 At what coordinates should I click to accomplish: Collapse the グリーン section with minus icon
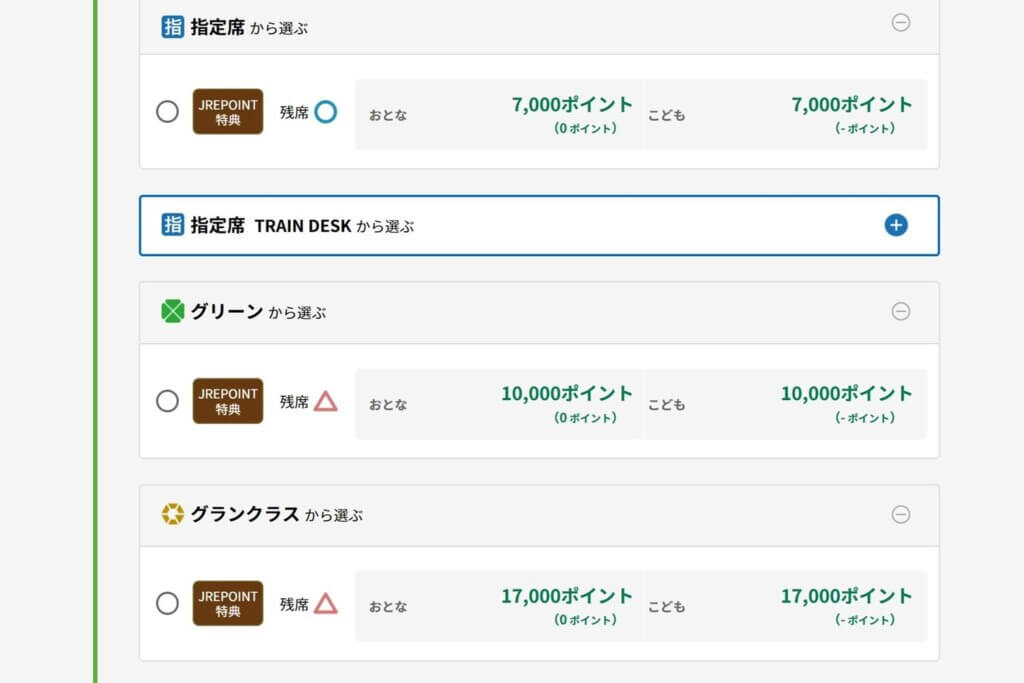(901, 311)
